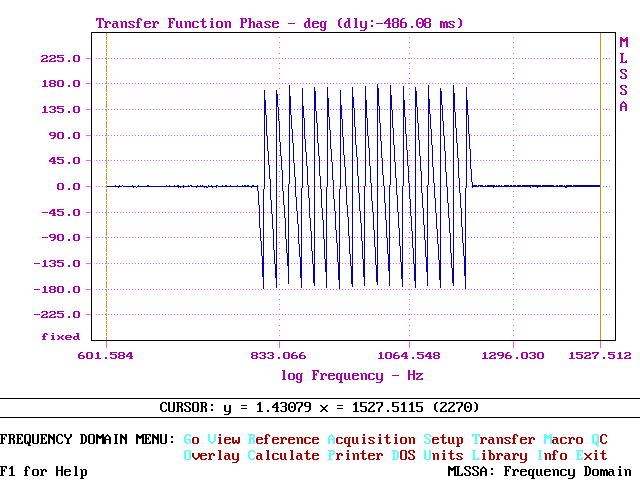Viewport: 640px width, 480px height.
Task: Select the Macro menu item
Action: click(564, 440)
